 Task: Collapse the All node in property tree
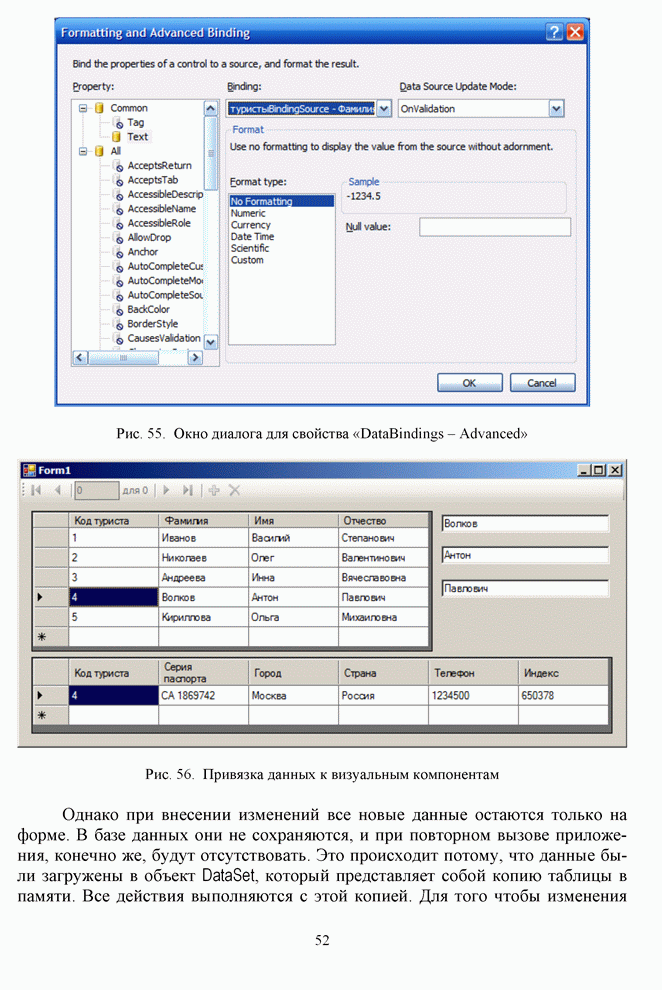[x=84, y=151]
